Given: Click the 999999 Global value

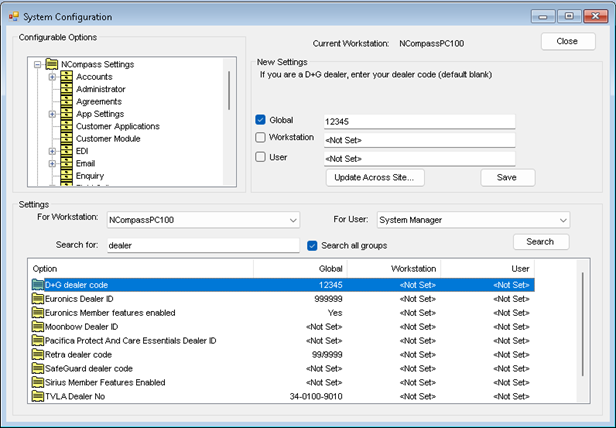Looking at the screenshot, I should pyautogui.click(x=328, y=299).
